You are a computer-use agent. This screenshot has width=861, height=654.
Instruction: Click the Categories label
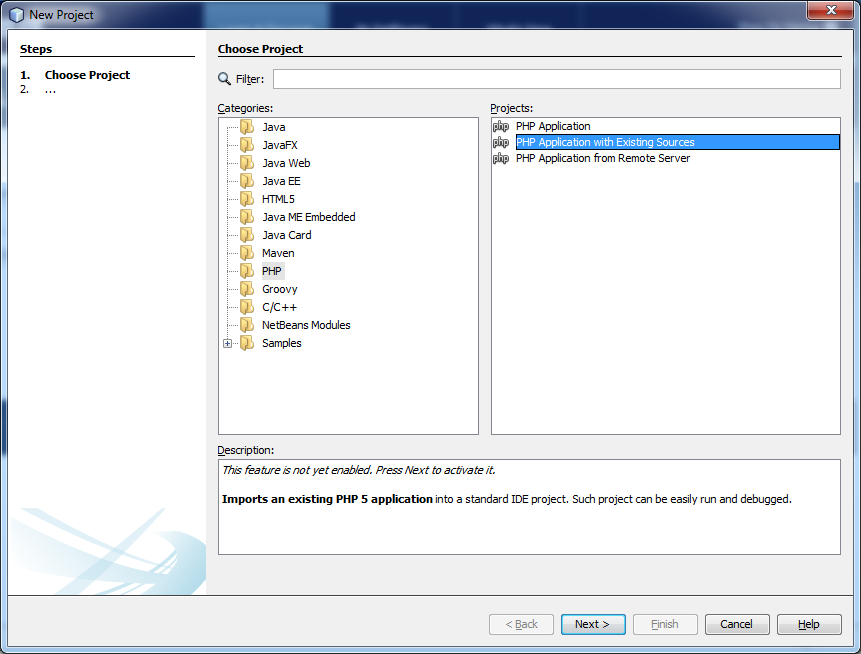coord(245,108)
